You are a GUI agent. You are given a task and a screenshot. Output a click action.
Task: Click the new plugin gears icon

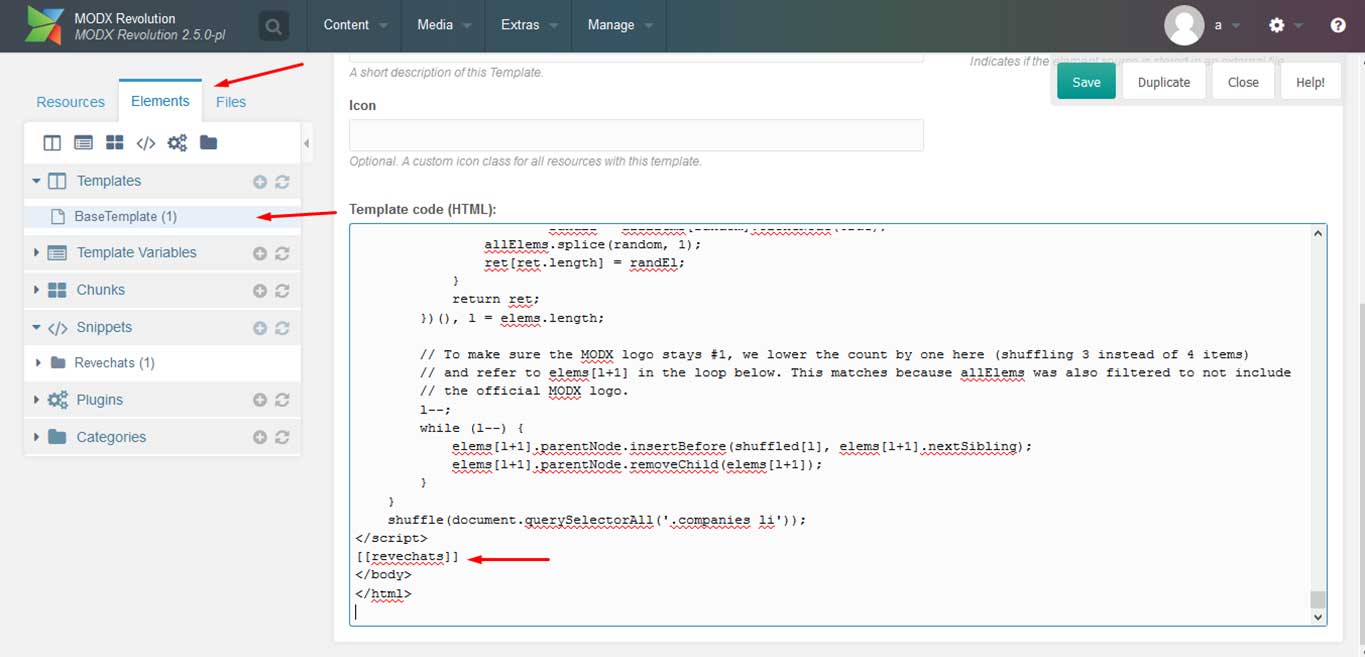[x=177, y=143]
